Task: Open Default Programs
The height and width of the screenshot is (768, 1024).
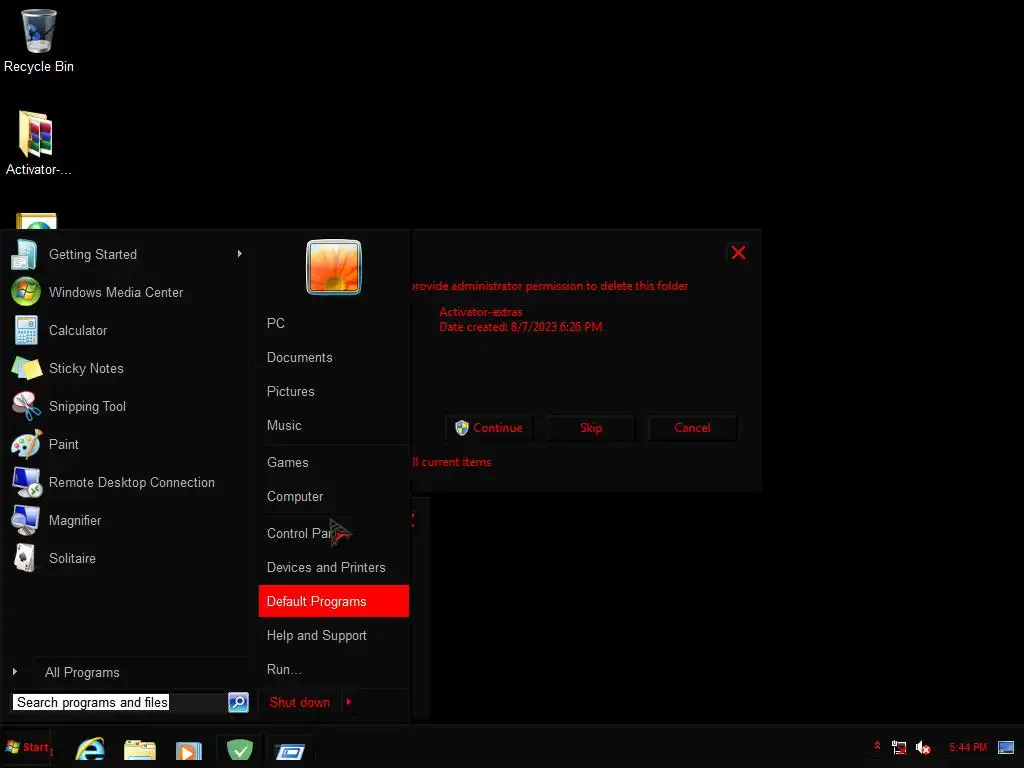Action: [x=334, y=601]
